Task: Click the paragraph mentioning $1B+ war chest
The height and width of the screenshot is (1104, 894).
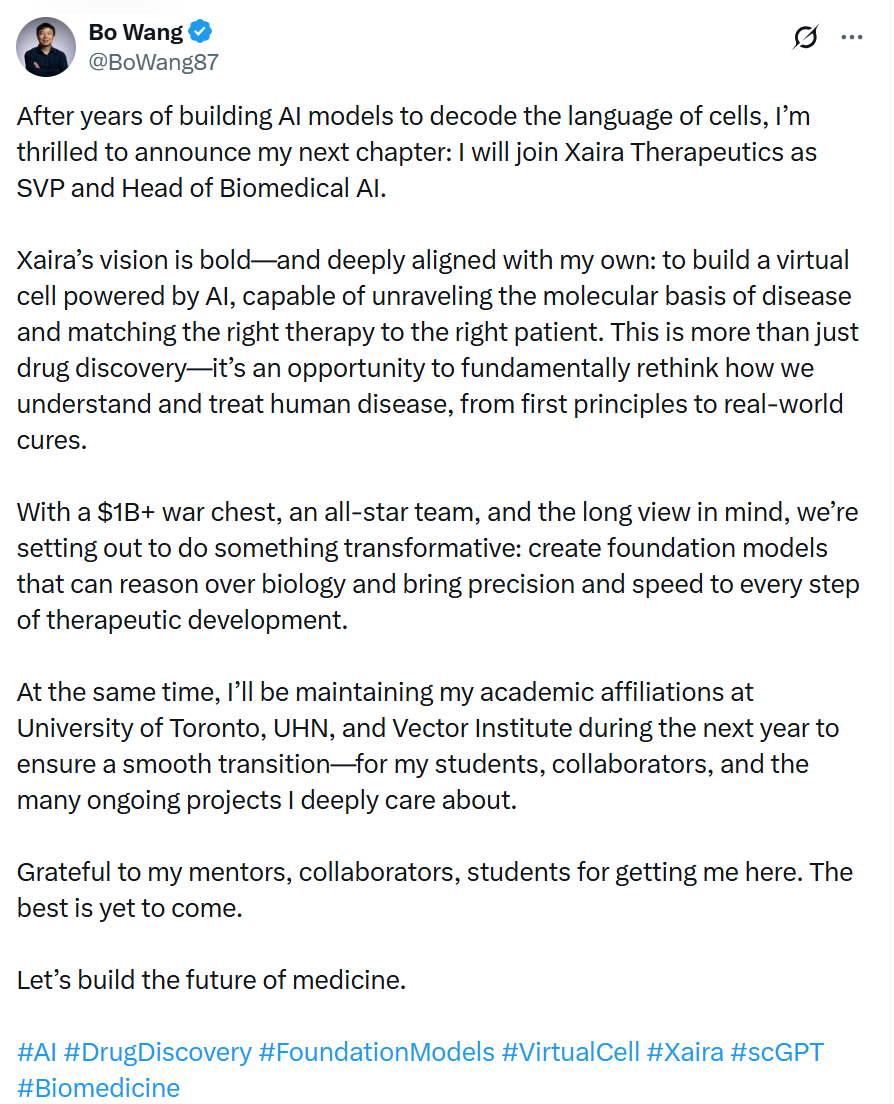Action: (438, 566)
